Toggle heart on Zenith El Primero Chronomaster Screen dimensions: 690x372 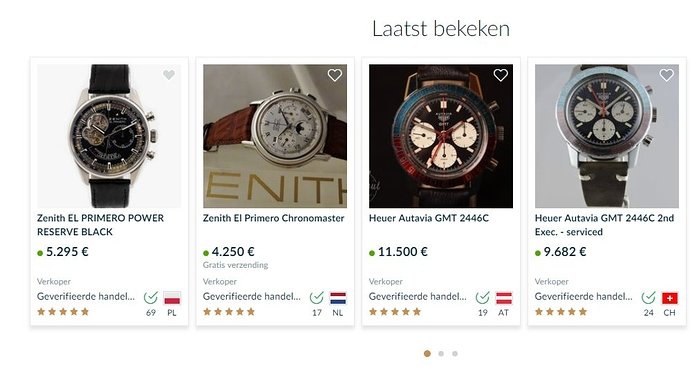pos(335,75)
